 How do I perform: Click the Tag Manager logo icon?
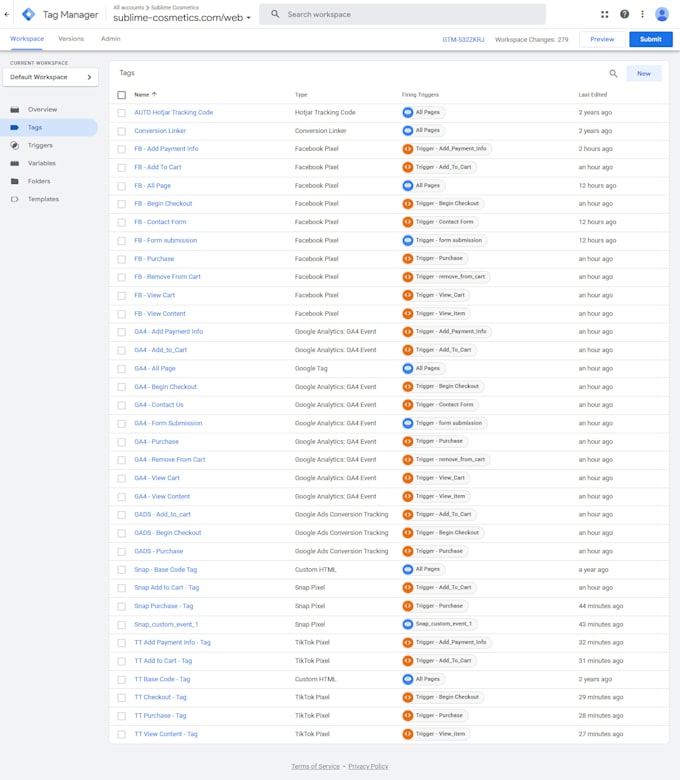29,14
